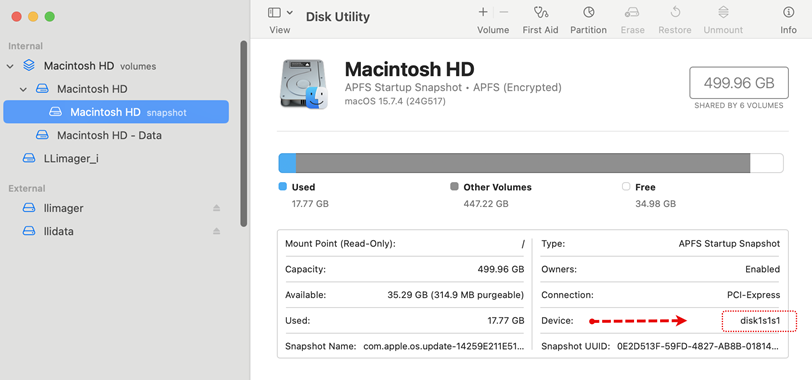Click the blue Used legend swatch

(x=283, y=187)
